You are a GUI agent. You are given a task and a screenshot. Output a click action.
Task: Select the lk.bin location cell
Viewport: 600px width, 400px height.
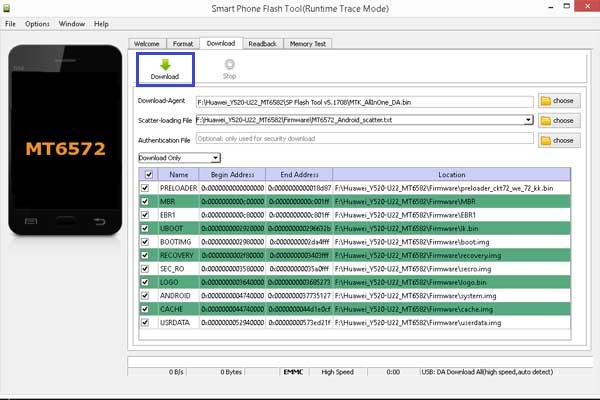coord(452,228)
